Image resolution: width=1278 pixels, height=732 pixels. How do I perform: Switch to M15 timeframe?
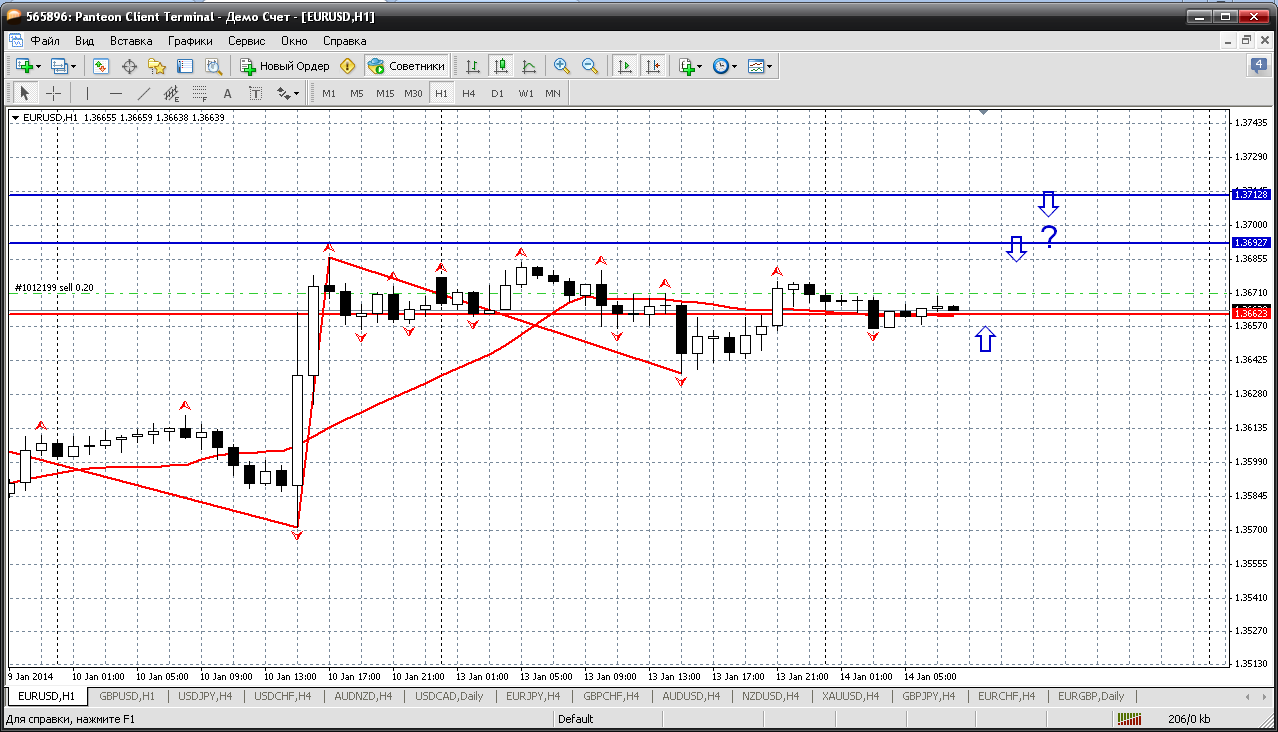point(385,93)
